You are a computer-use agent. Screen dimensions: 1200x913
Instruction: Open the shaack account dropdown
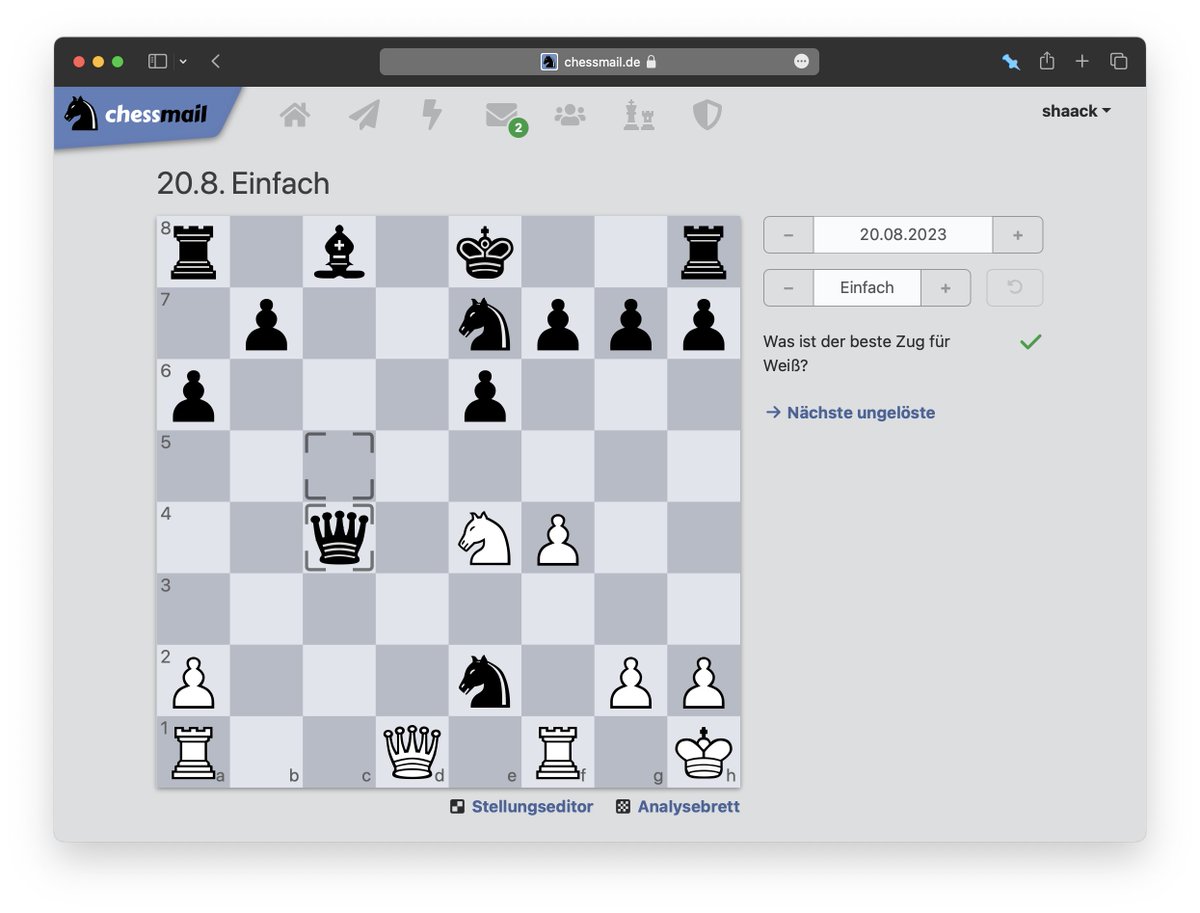pyautogui.click(x=1075, y=111)
